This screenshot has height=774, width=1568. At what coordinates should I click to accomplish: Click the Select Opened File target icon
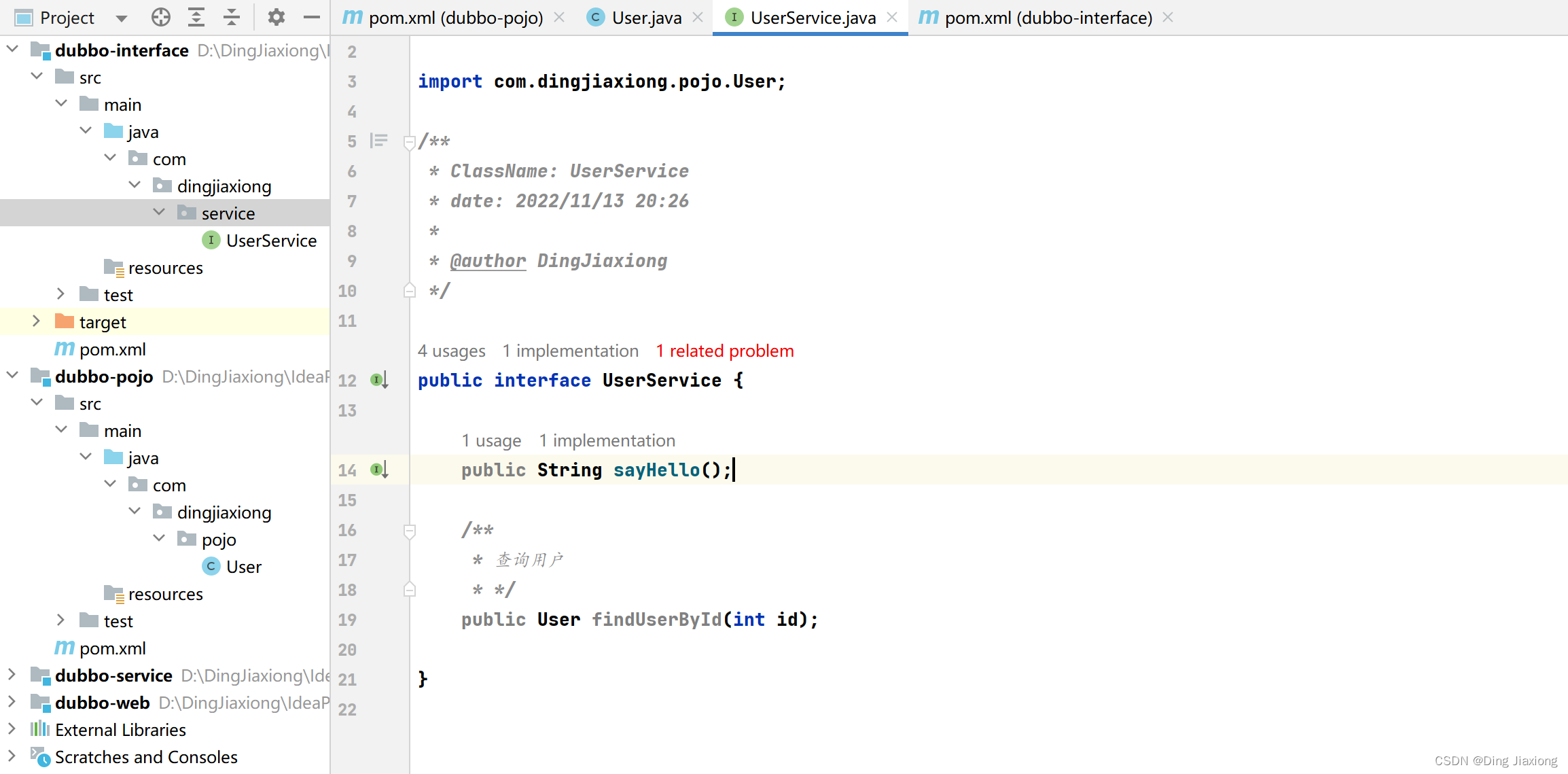click(x=161, y=17)
